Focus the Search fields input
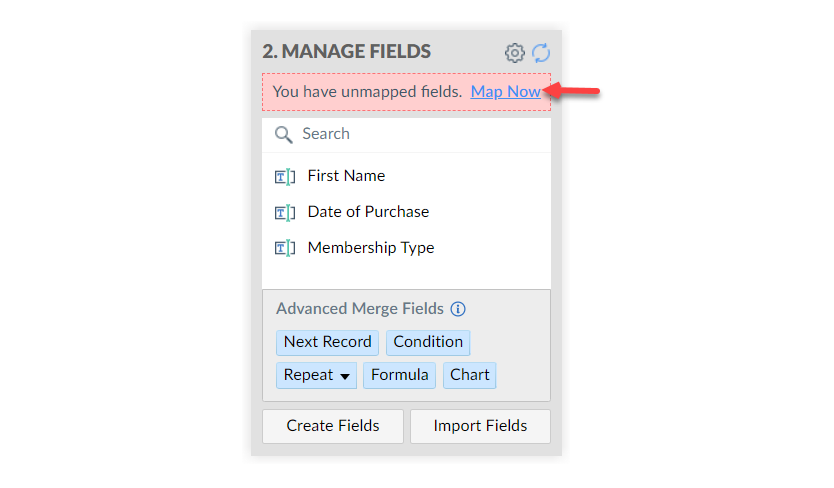834x488 pixels. [406, 134]
